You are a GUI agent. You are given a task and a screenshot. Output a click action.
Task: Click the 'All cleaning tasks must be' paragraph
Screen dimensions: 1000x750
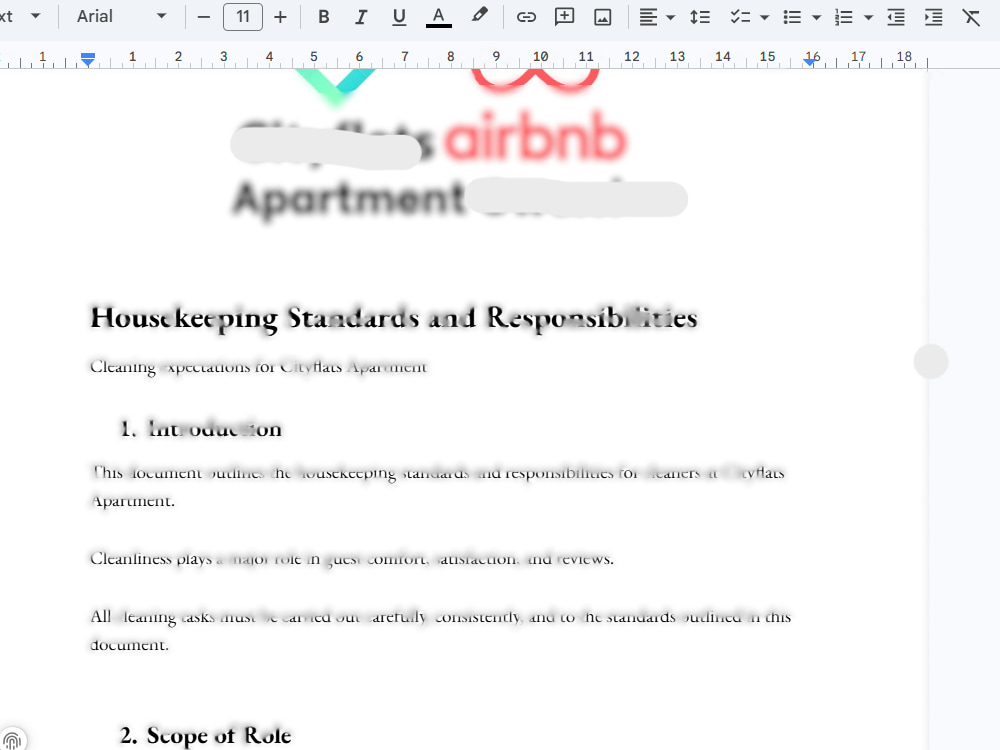(x=440, y=631)
